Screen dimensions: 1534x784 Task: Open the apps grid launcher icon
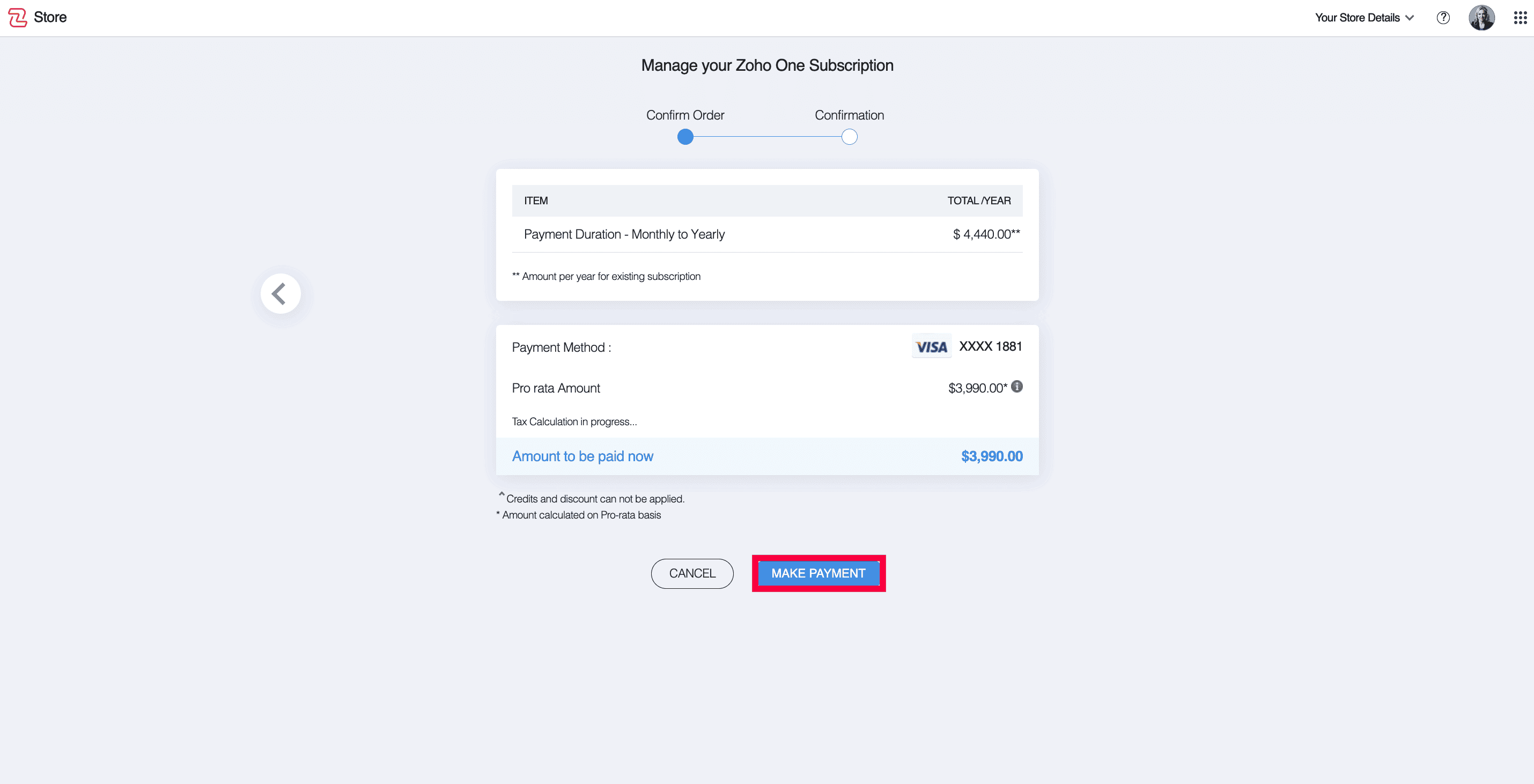(x=1520, y=18)
